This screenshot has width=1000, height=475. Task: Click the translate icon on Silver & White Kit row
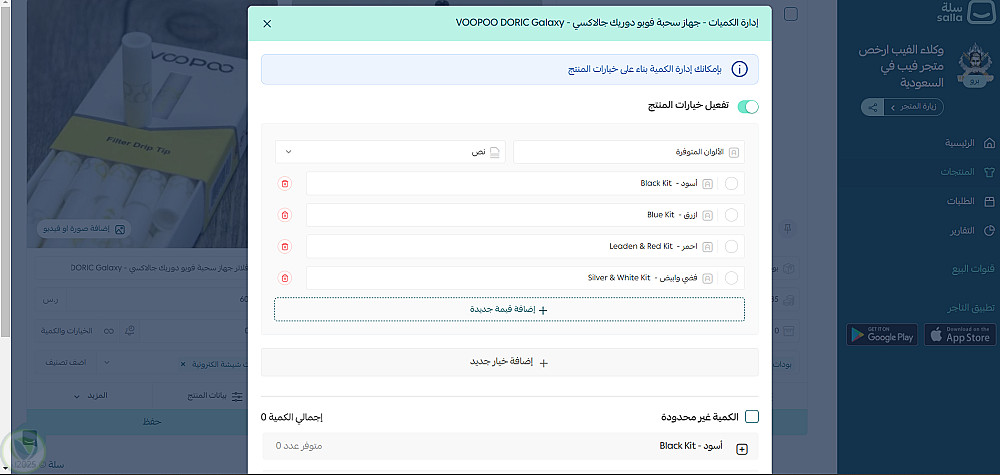tap(707, 278)
